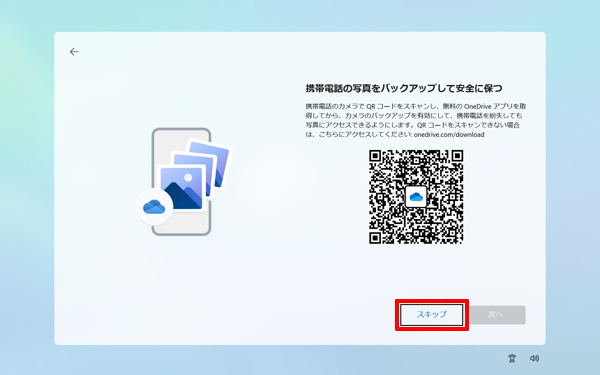The width and height of the screenshot is (600, 375).
Task: Click the OneDrive cloud logo inside QR code
Action: tap(416, 197)
